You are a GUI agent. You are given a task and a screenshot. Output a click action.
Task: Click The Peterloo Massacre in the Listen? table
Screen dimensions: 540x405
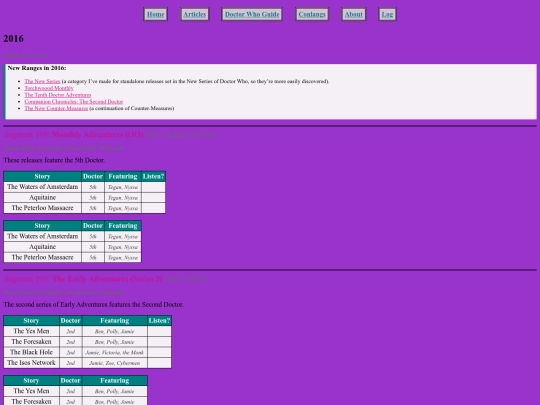tap(43, 208)
